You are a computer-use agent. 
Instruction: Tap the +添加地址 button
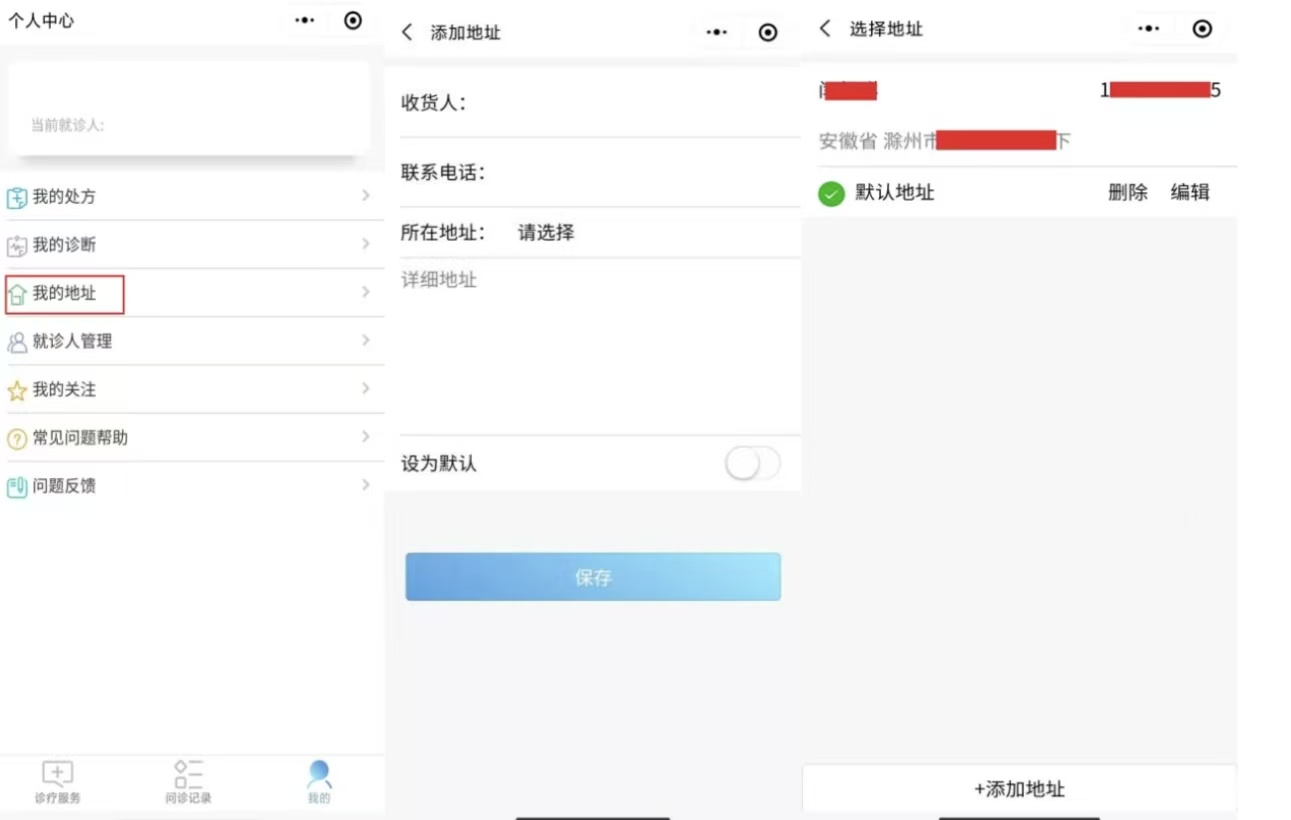click(x=1019, y=789)
